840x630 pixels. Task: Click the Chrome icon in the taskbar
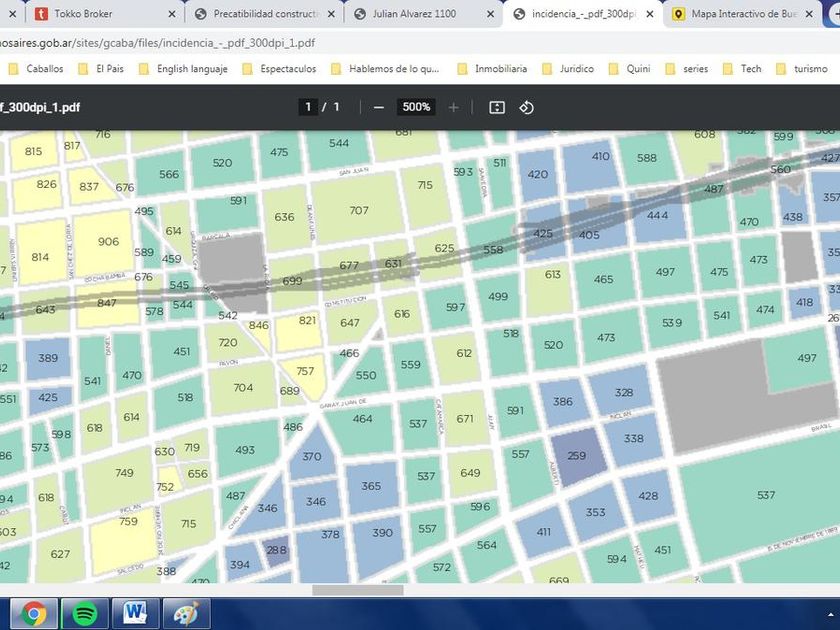[x=34, y=613]
